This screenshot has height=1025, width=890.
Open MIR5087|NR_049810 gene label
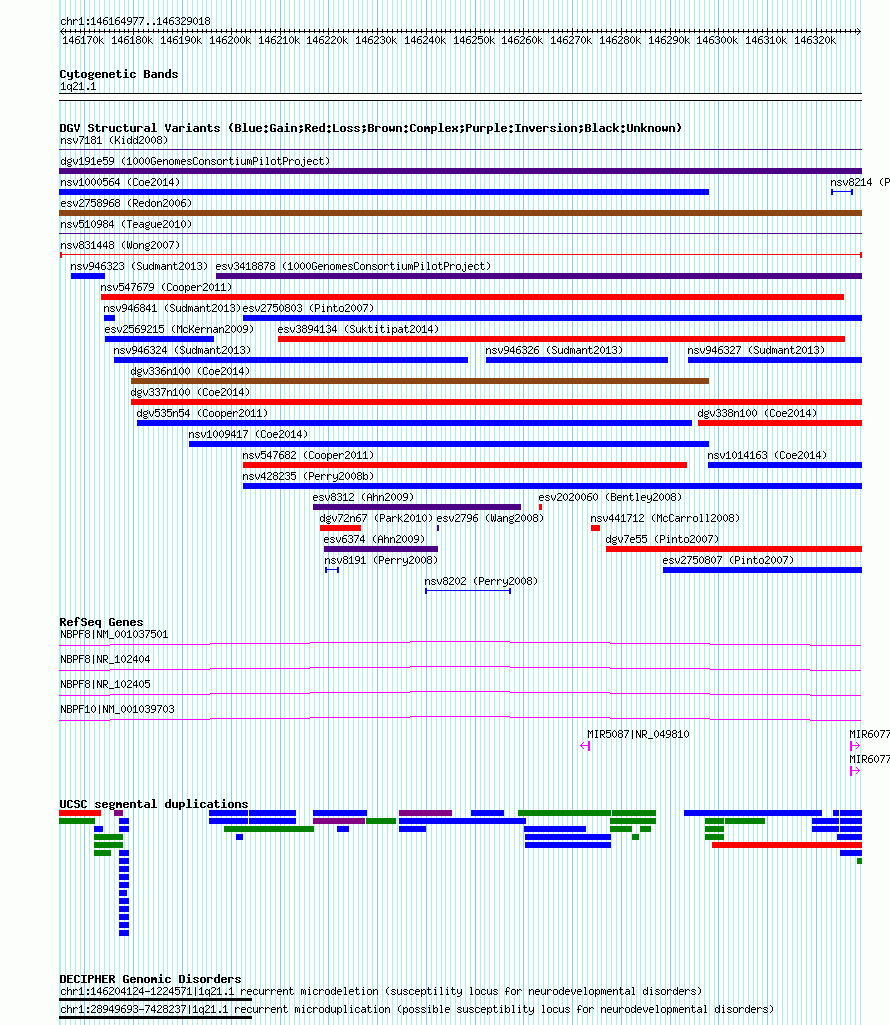pyautogui.click(x=638, y=734)
